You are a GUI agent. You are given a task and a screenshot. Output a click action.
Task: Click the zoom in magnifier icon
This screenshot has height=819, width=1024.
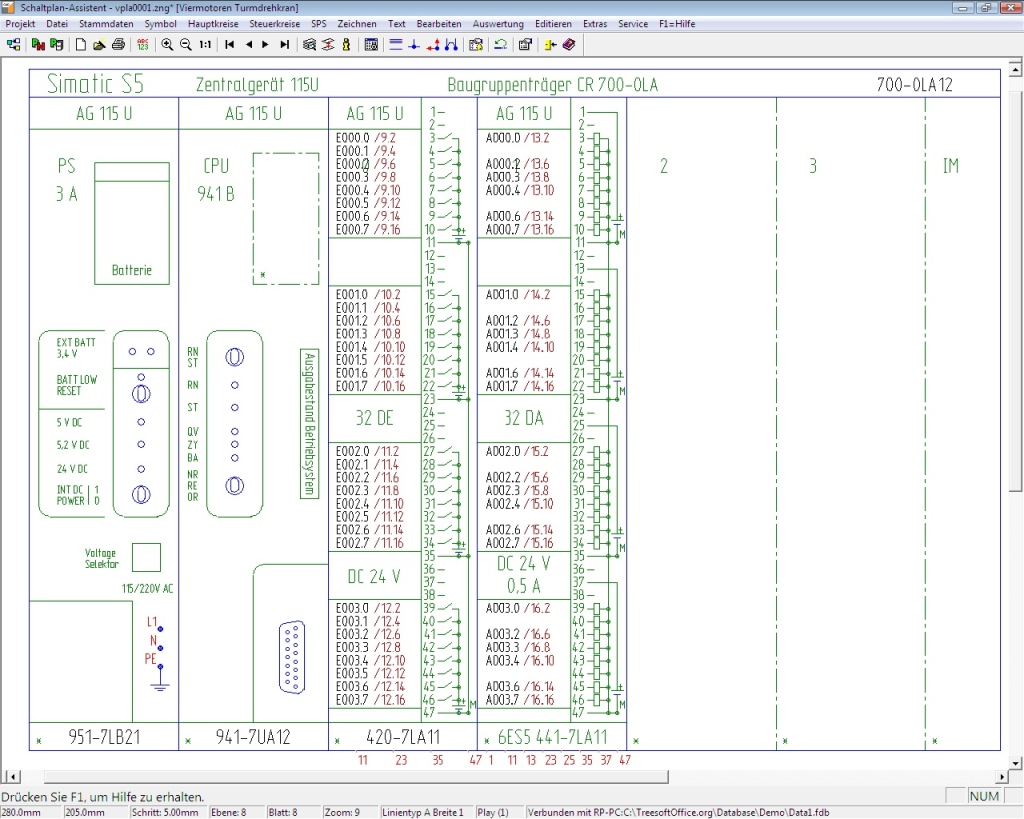click(167, 44)
